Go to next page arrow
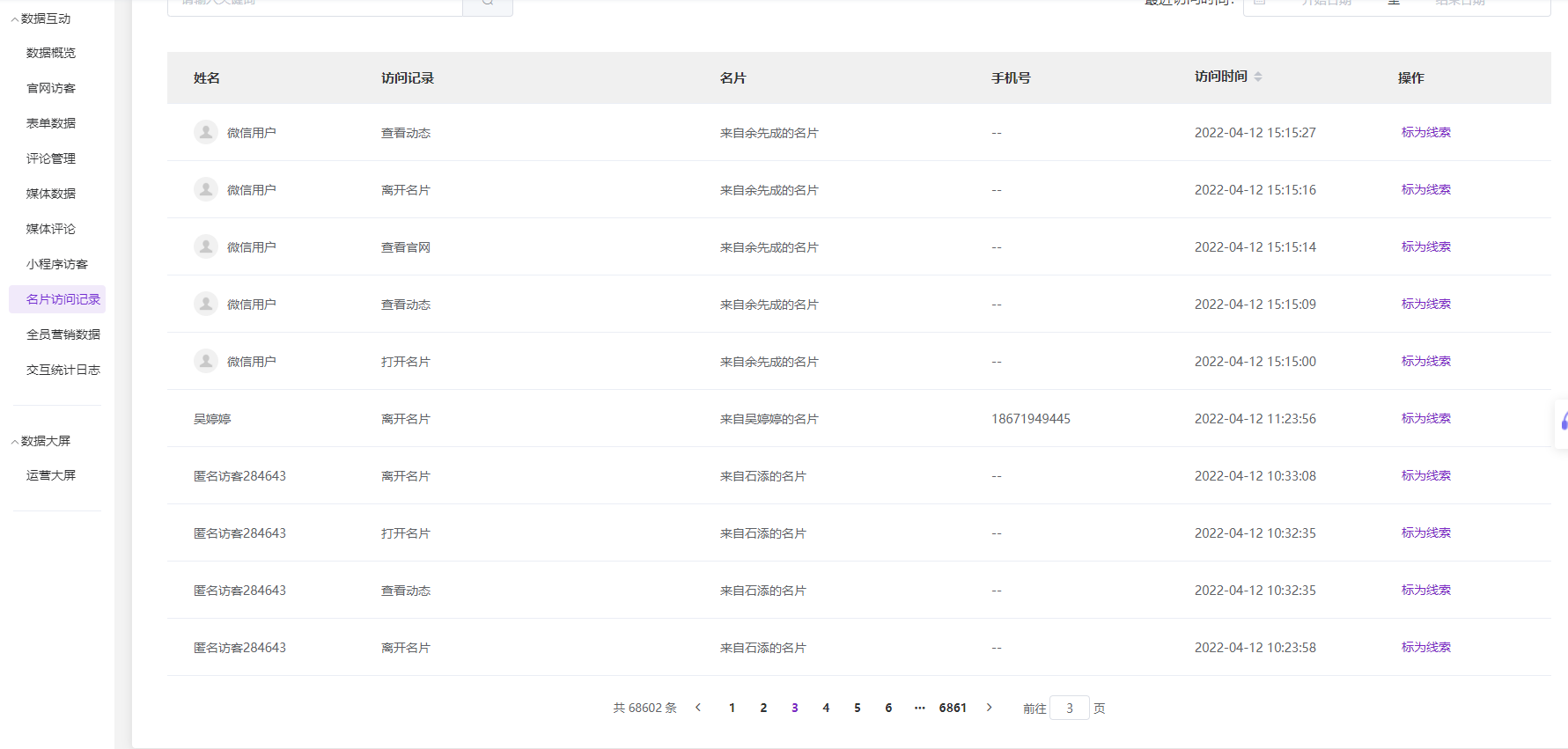The height and width of the screenshot is (749, 1568). click(989, 708)
